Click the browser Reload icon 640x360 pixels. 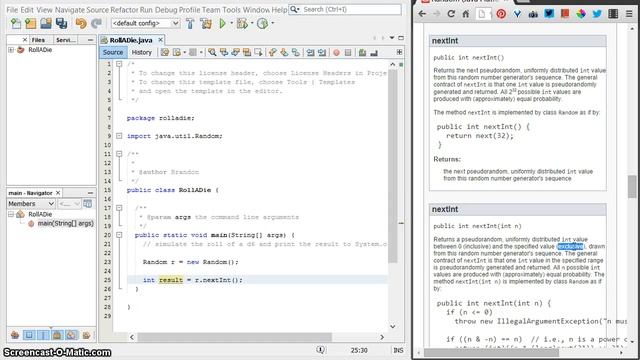click(451, 14)
